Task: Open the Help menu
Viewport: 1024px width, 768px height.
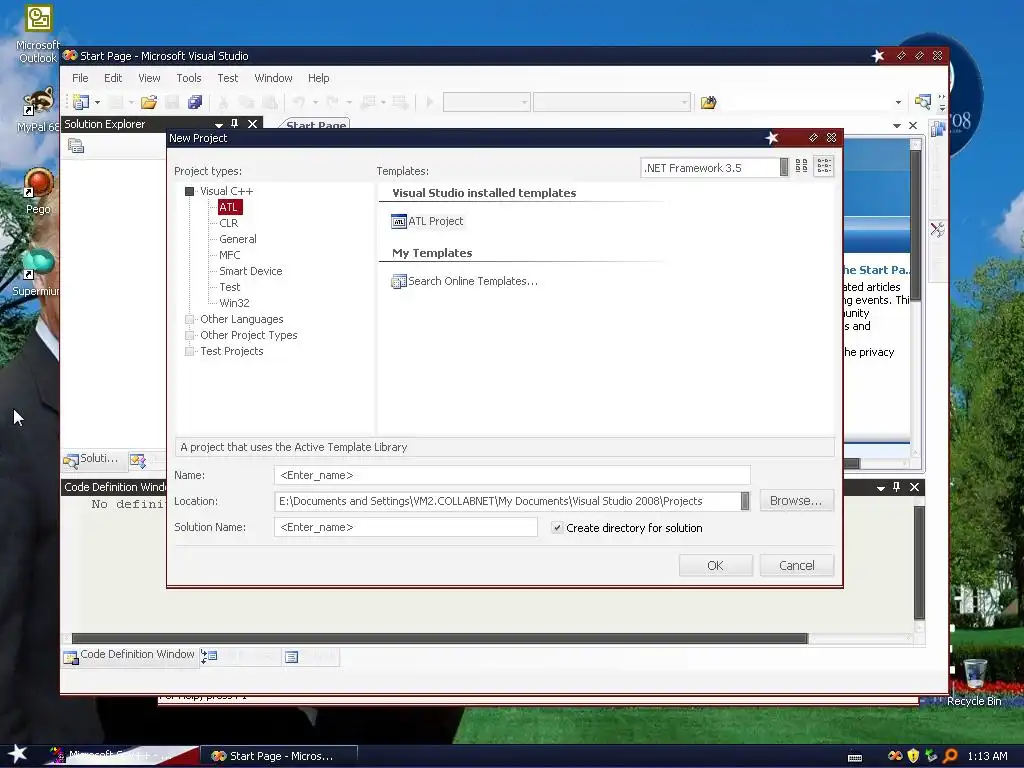Action: coord(319,78)
